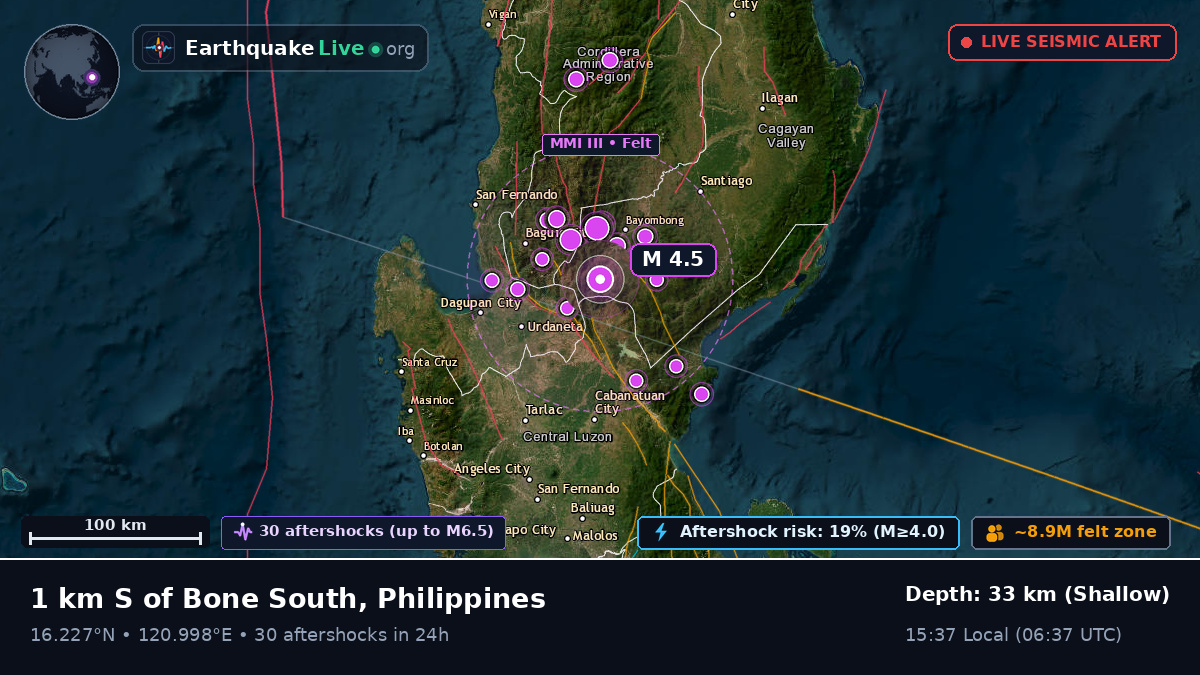Image resolution: width=1200 pixels, height=675 pixels.
Task: Click the Santiago map label
Action: (726, 181)
